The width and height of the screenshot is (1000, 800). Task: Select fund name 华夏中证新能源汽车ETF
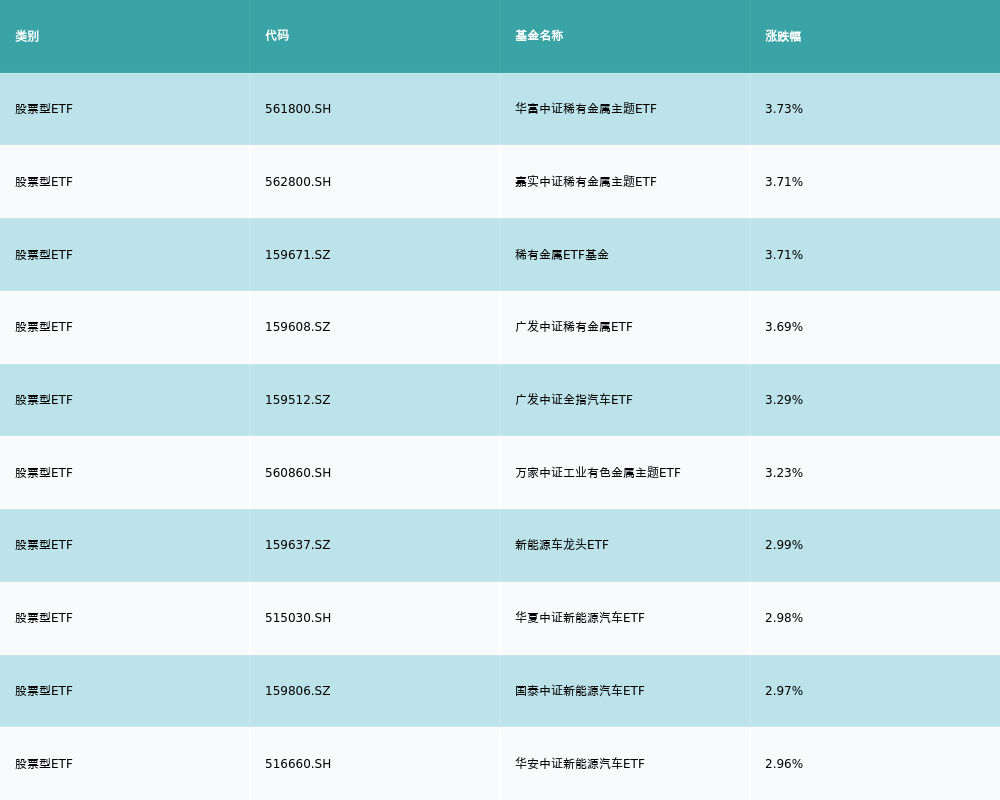point(580,618)
